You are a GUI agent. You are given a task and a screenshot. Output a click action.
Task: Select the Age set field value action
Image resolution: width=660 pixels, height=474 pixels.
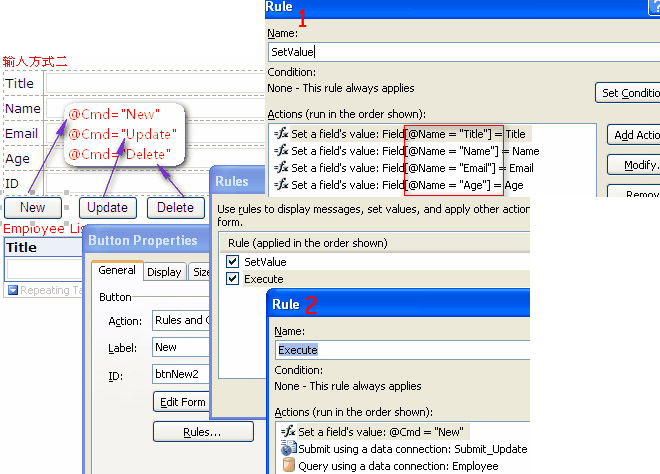[399, 185]
